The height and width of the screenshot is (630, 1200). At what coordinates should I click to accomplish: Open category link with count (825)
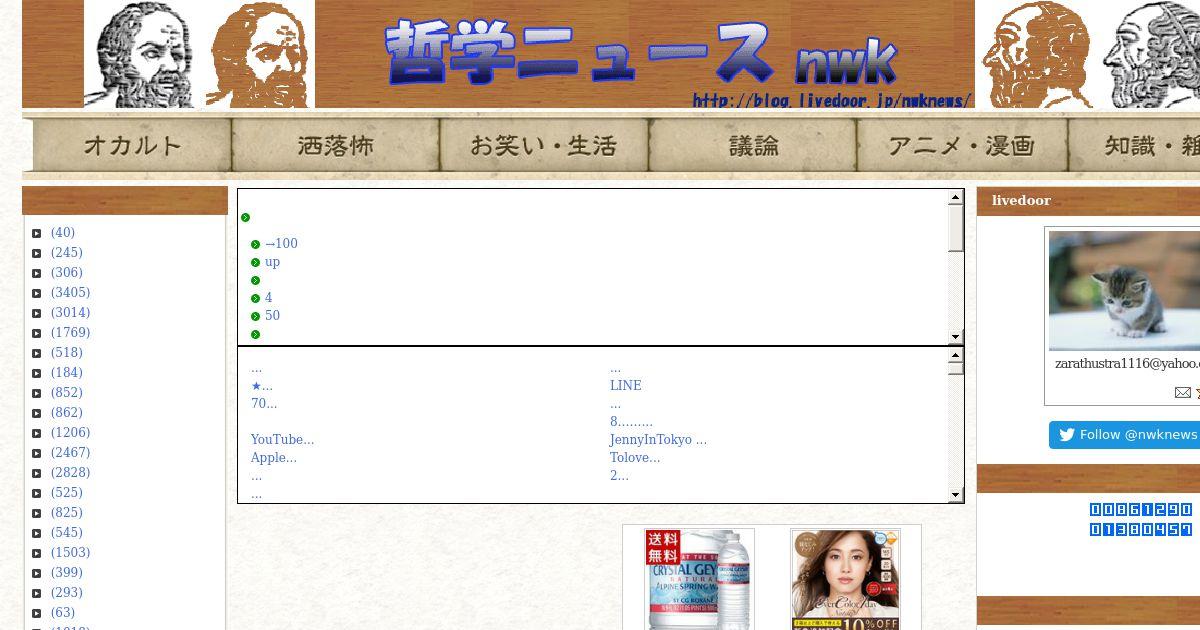click(x=67, y=513)
